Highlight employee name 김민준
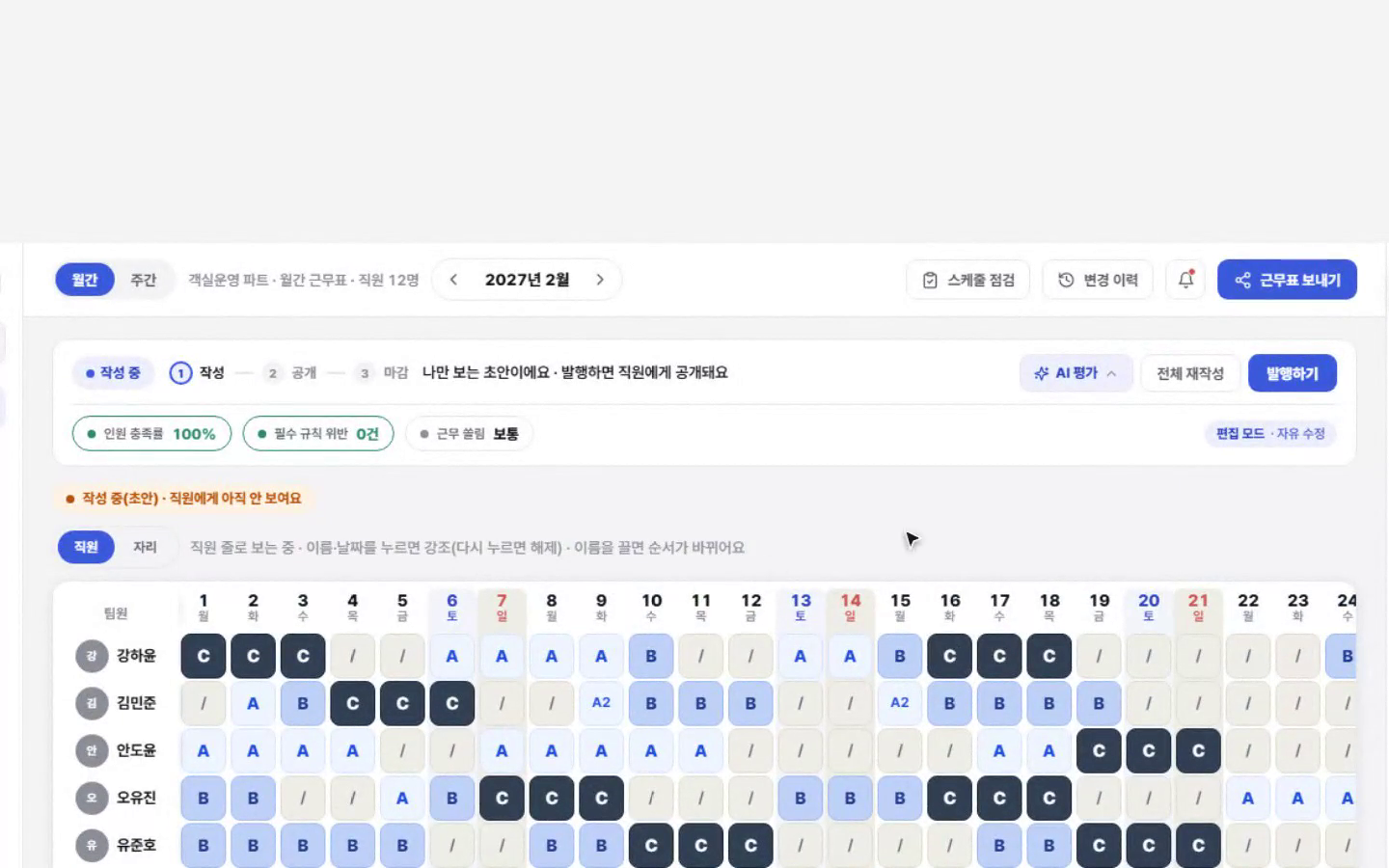Viewport: 1389px width, 868px height. 136,703
